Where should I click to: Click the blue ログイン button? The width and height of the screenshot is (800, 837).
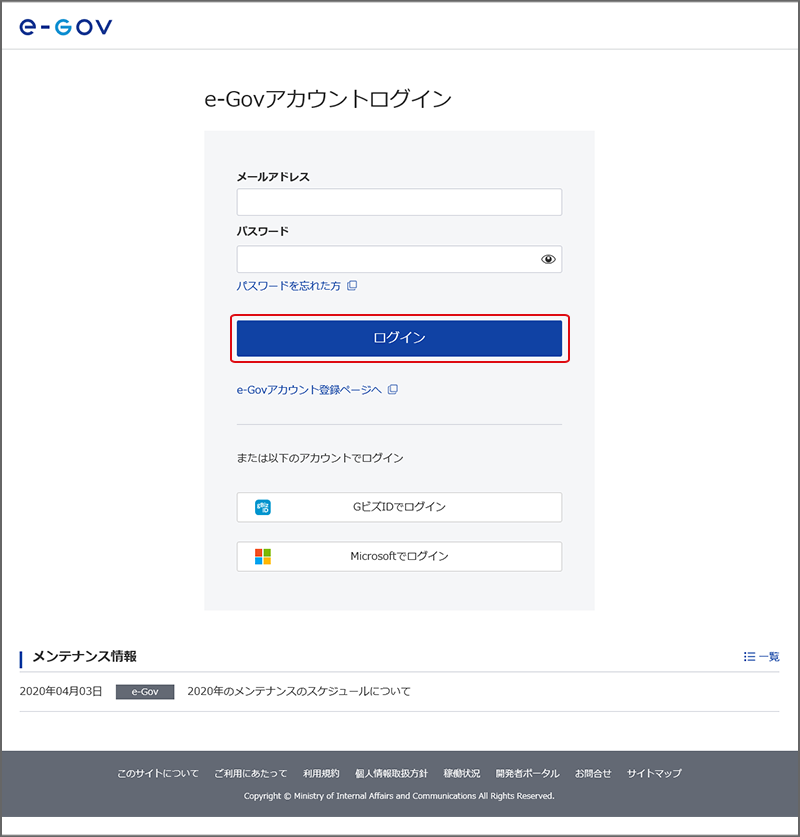click(x=399, y=338)
